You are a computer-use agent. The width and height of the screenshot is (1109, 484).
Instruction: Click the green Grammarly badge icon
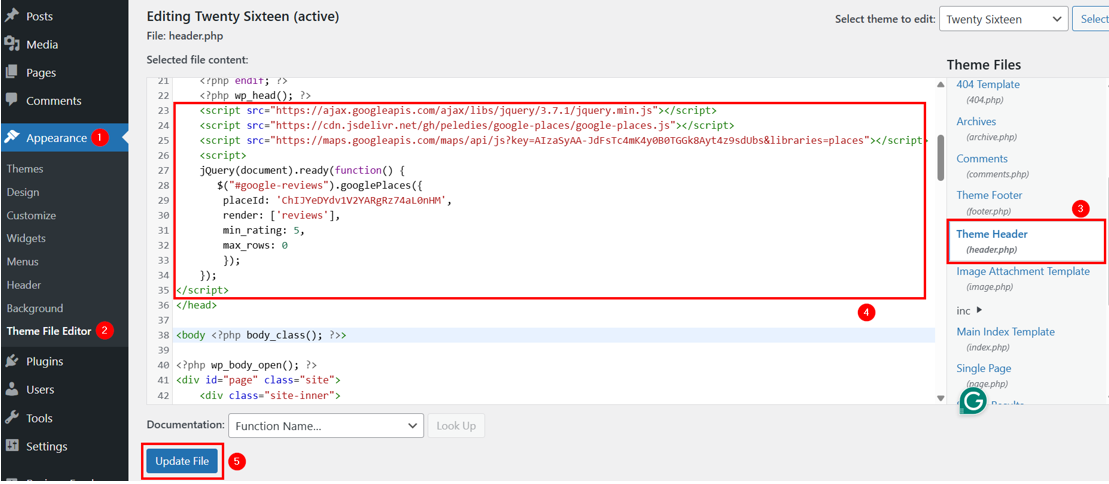point(972,401)
